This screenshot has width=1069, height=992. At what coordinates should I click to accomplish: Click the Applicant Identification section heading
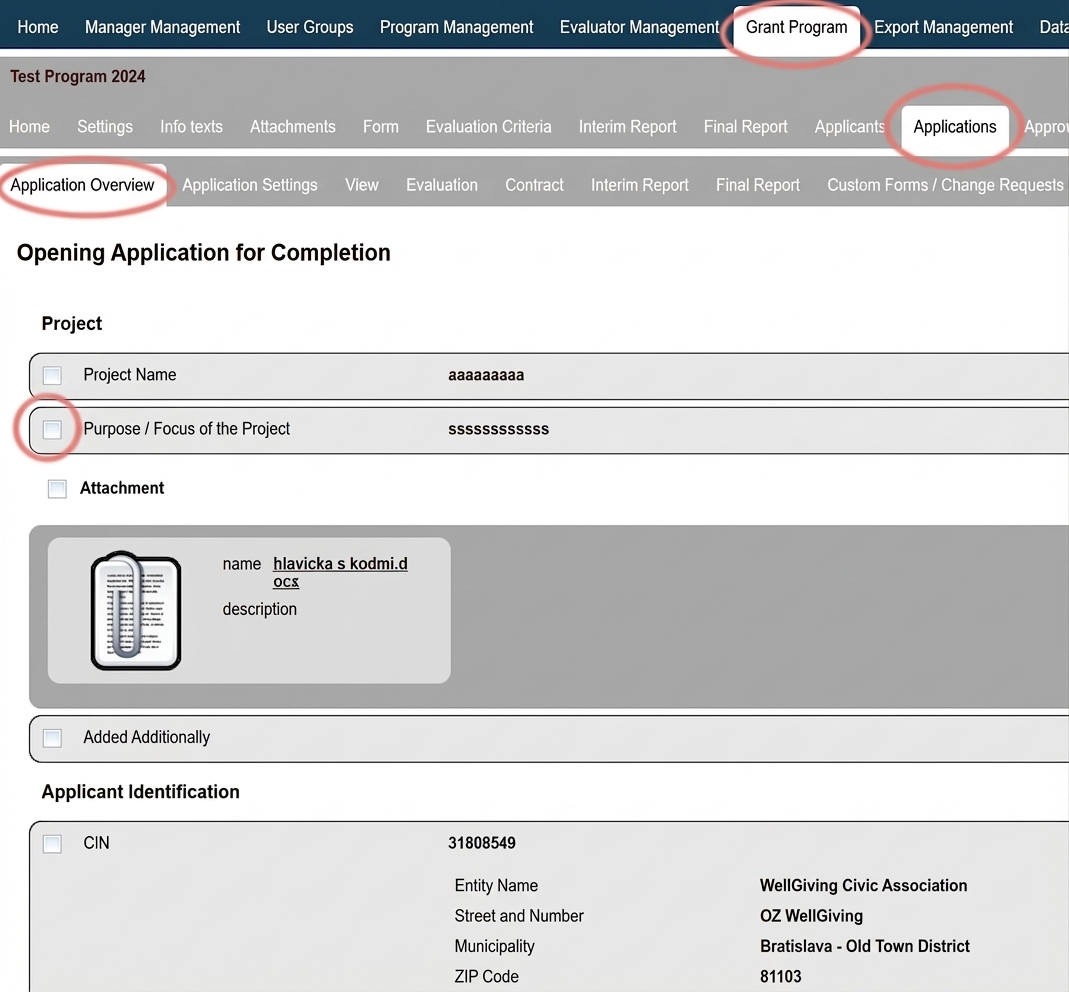(140, 792)
